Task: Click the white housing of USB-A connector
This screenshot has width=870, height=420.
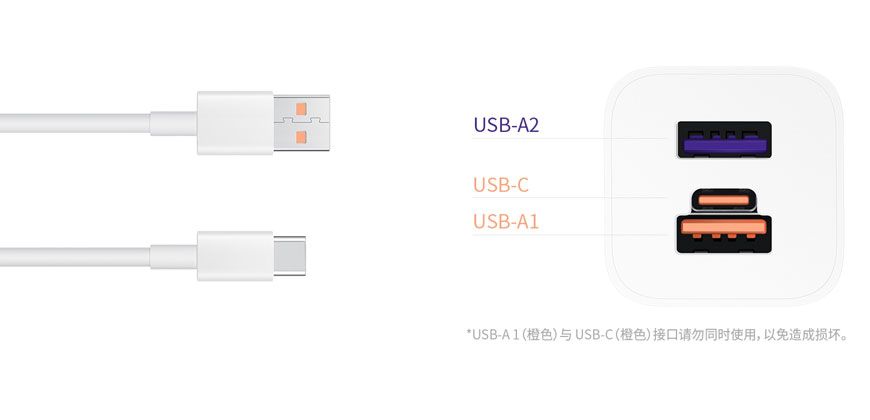Action: point(235,123)
